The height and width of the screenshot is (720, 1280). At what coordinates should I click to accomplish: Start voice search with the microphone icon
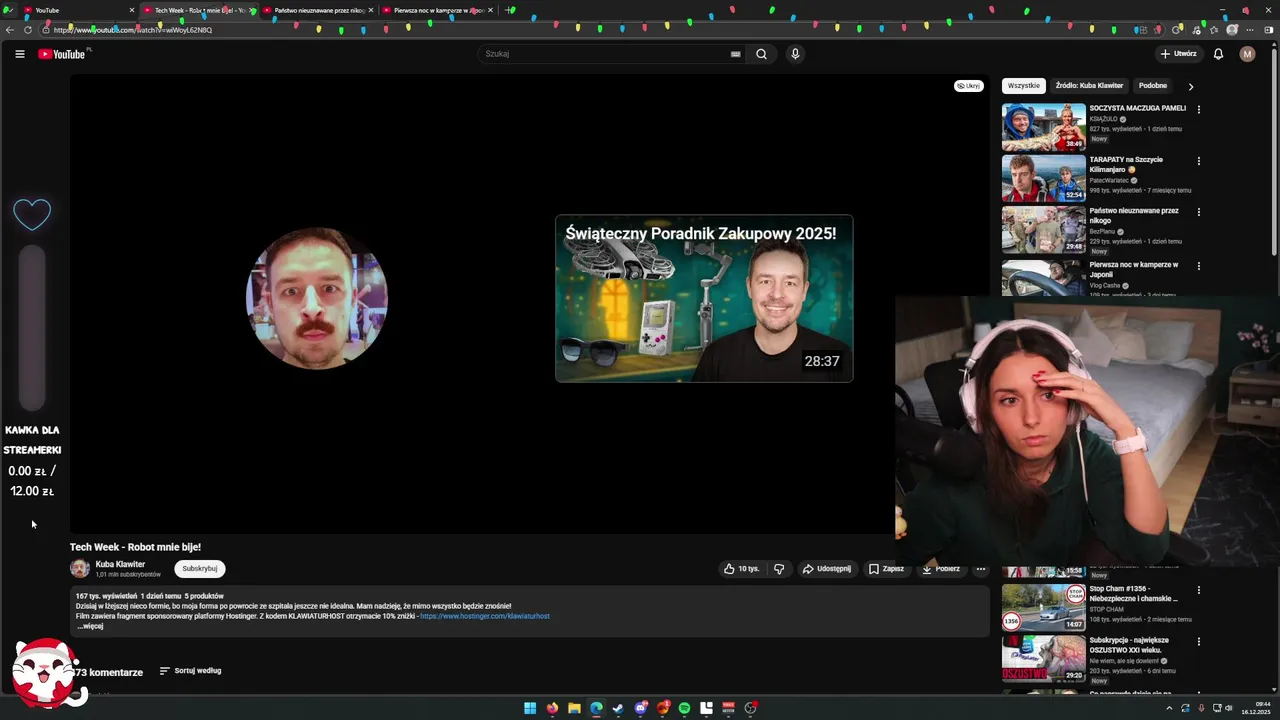click(795, 54)
